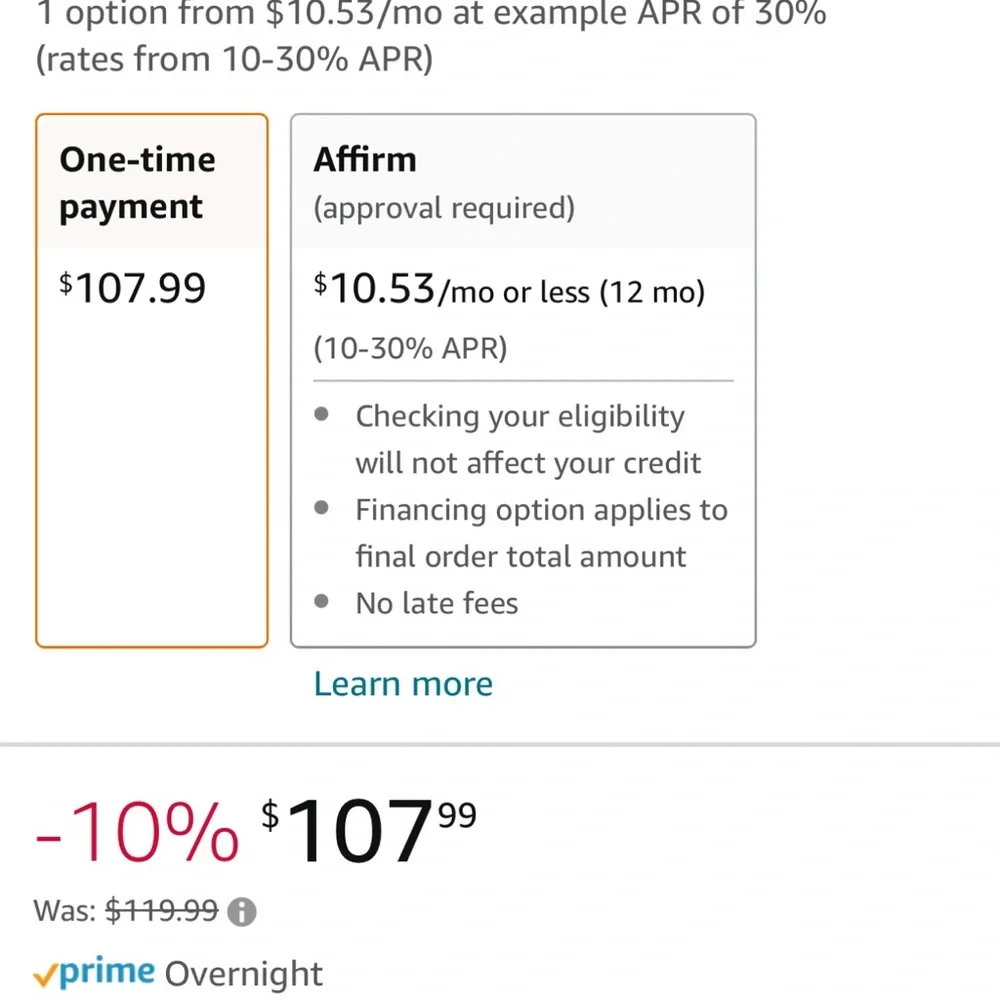Click the 10-30% APR text in Affirm card

click(410, 348)
